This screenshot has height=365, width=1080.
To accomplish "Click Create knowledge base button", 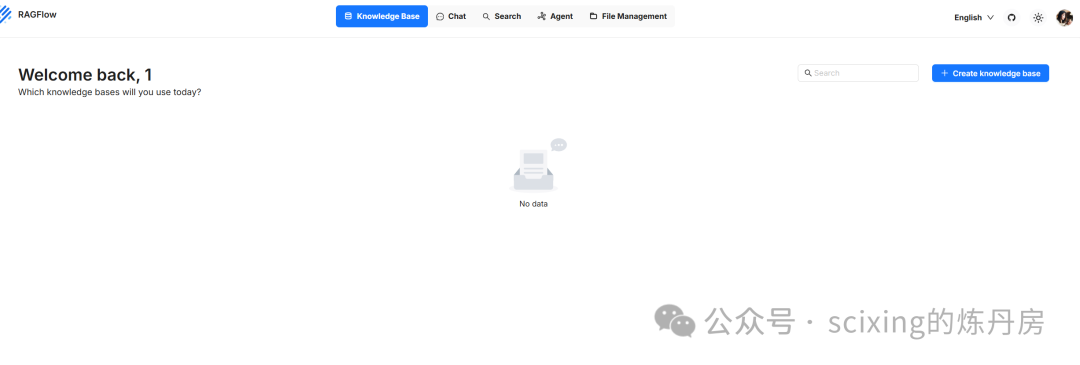I will pos(990,73).
